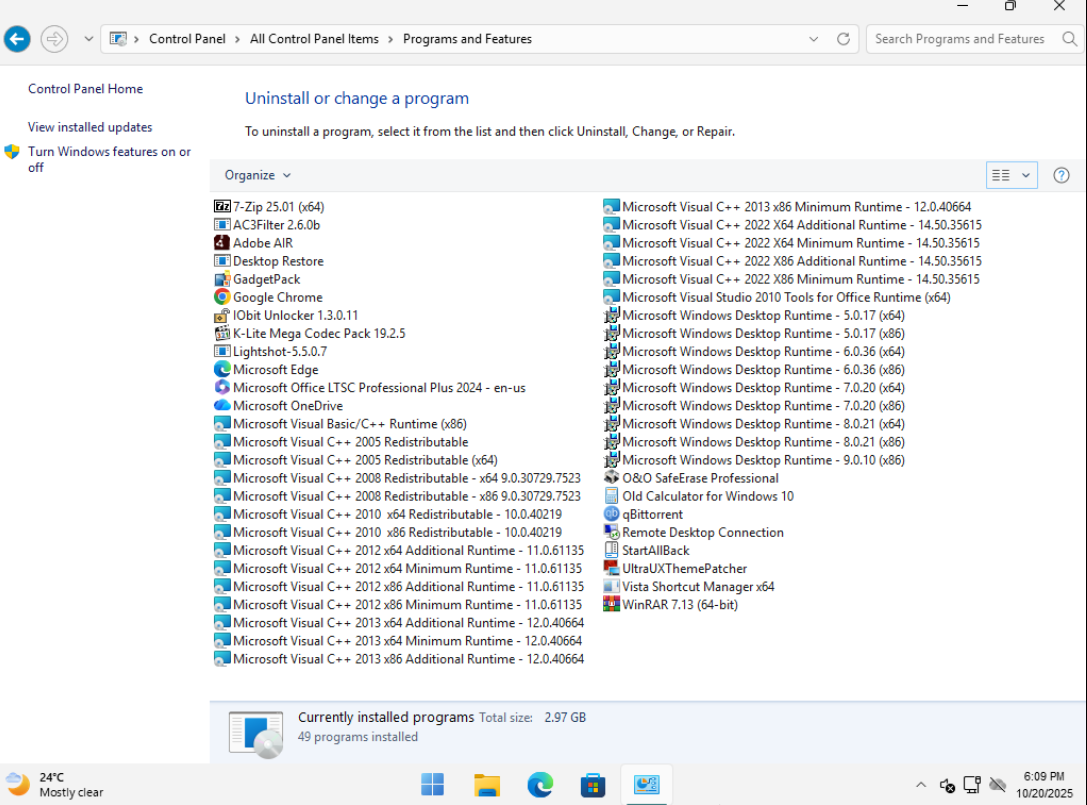Navigate to All Control Panel Items breadcrumb
Image resolution: width=1087 pixels, height=805 pixels.
314,39
